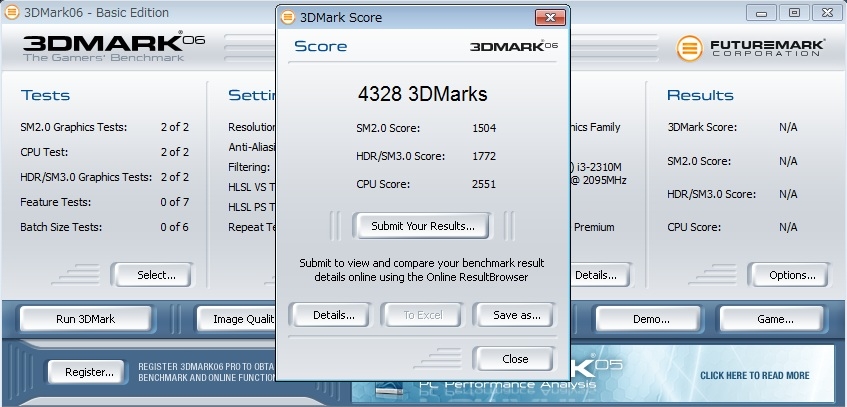Click the Close button in score dialog
This screenshot has height=407, width=847.
click(515, 359)
